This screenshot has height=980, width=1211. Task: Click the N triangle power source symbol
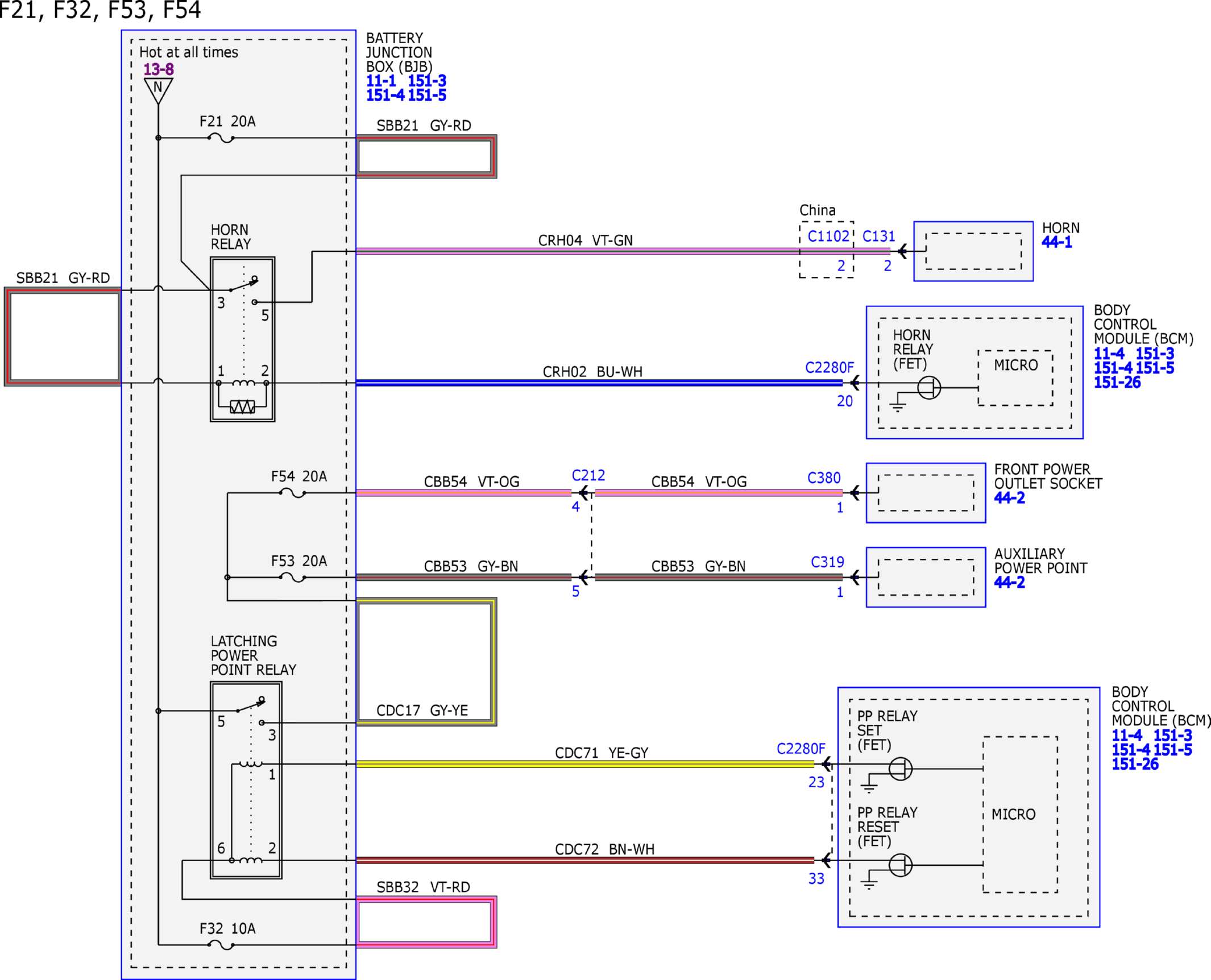158,91
